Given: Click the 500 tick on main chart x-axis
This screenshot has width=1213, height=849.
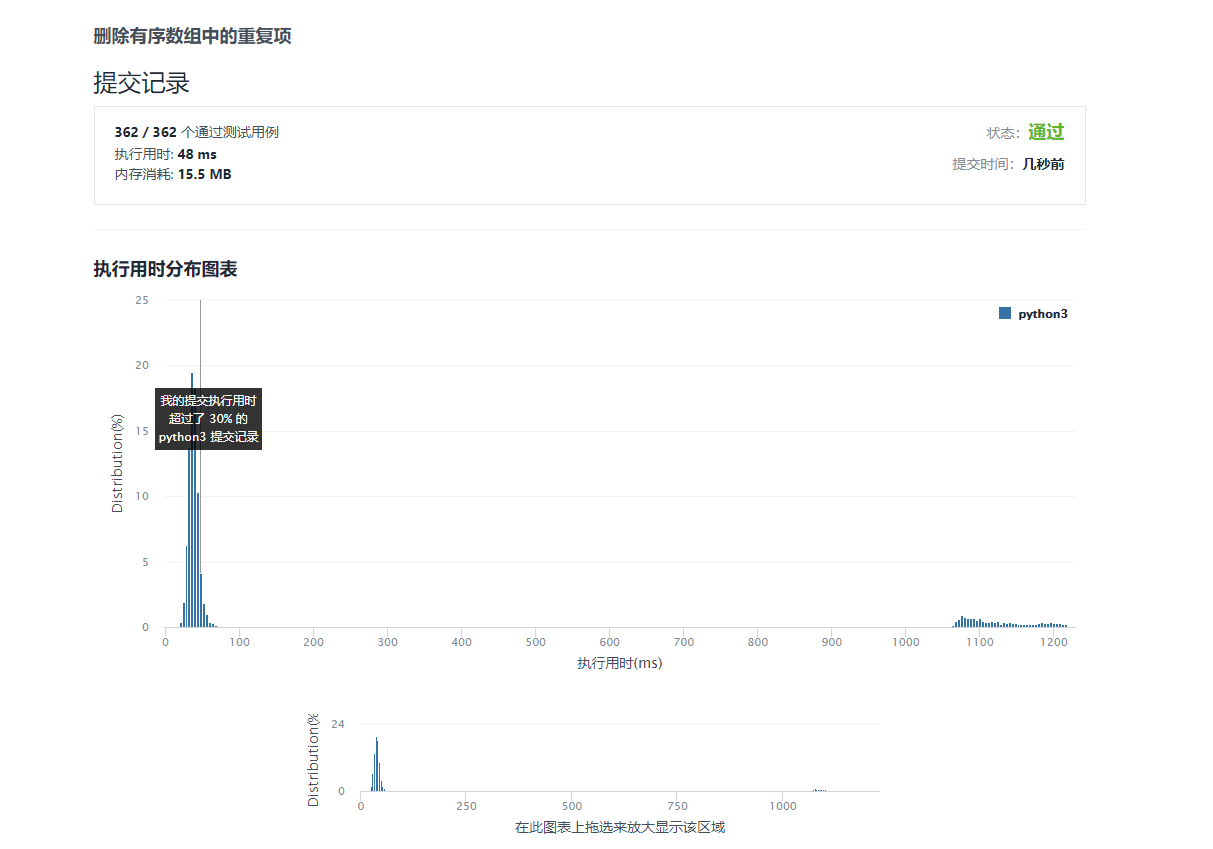Looking at the screenshot, I should click(536, 642).
